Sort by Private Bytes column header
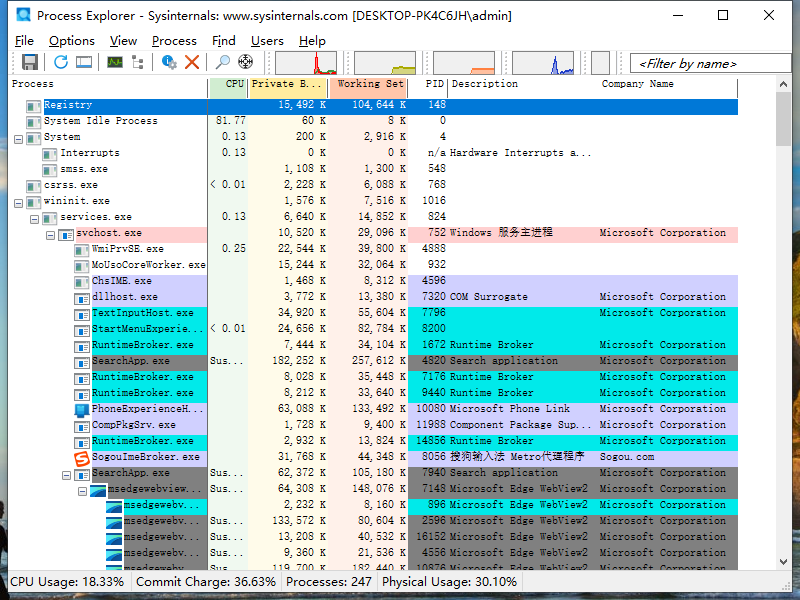800x600 pixels. (x=287, y=87)
